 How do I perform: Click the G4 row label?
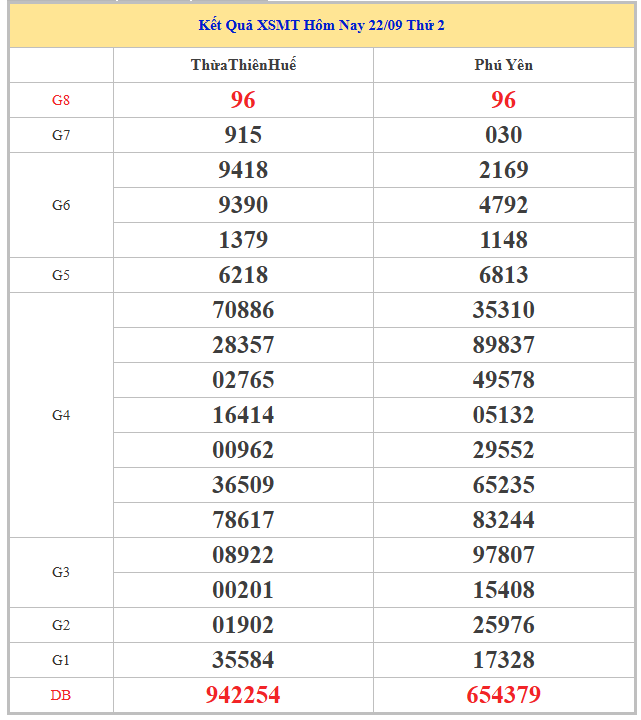coord(61,415)
